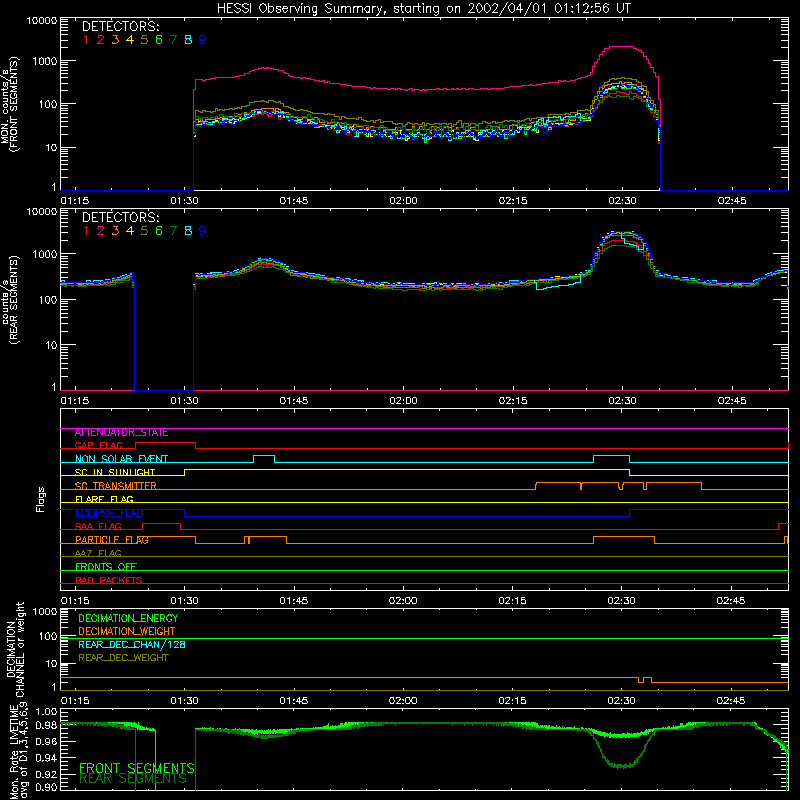This screenshot has width=800, height=800.
Task: Click the (FRONT SEGMENTS) y-axis title
Action: (x=14, y=104)
